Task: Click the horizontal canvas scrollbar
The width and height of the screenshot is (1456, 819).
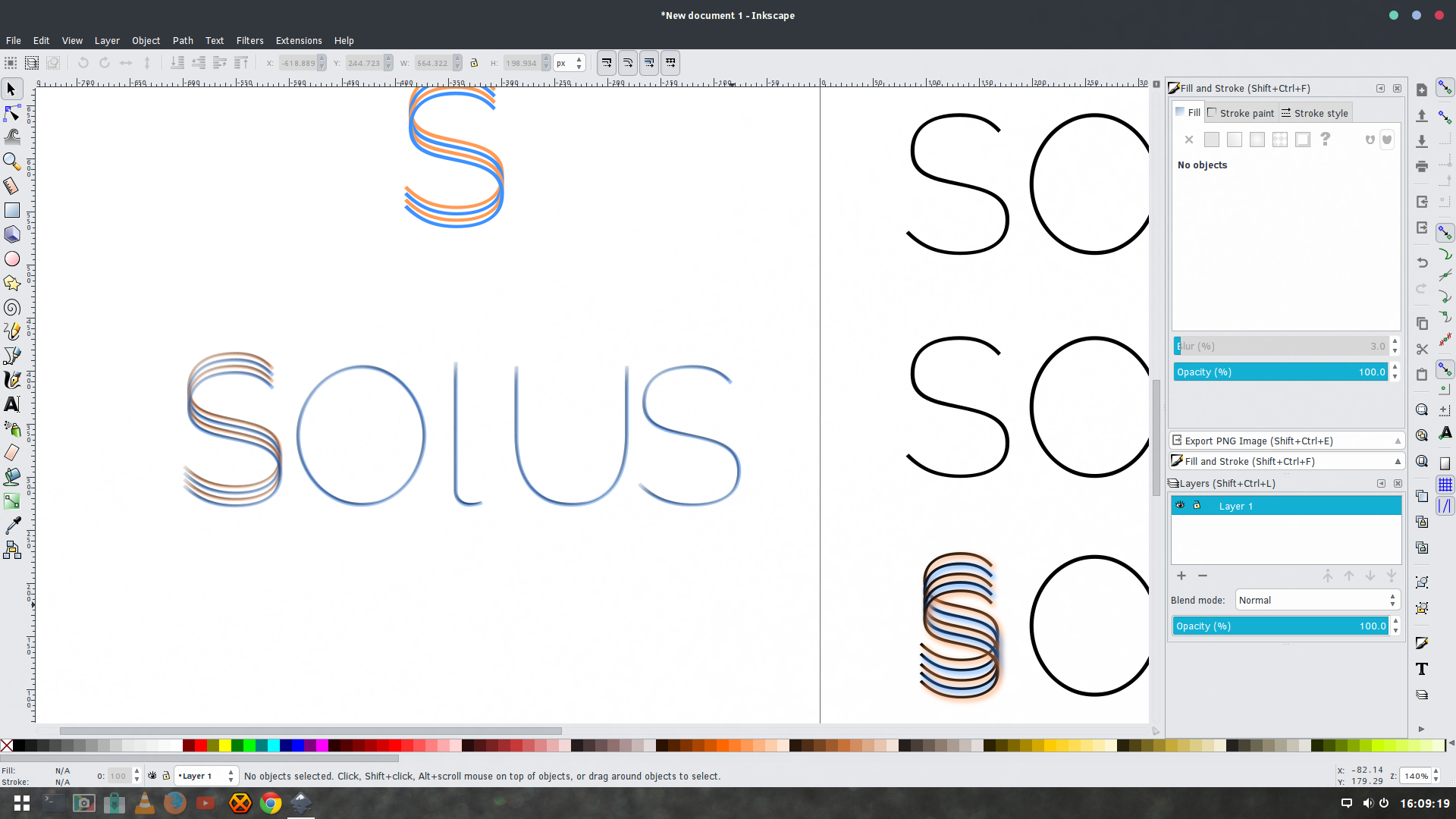Action: coord(310,731)
